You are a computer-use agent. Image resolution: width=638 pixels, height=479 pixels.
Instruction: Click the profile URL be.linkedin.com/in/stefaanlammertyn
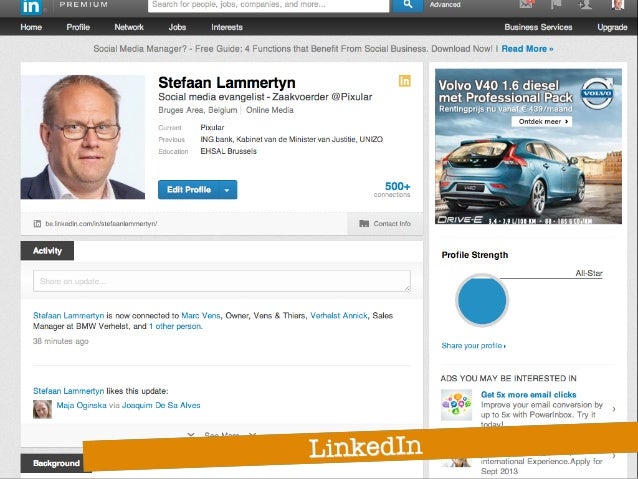pos(101,223)
